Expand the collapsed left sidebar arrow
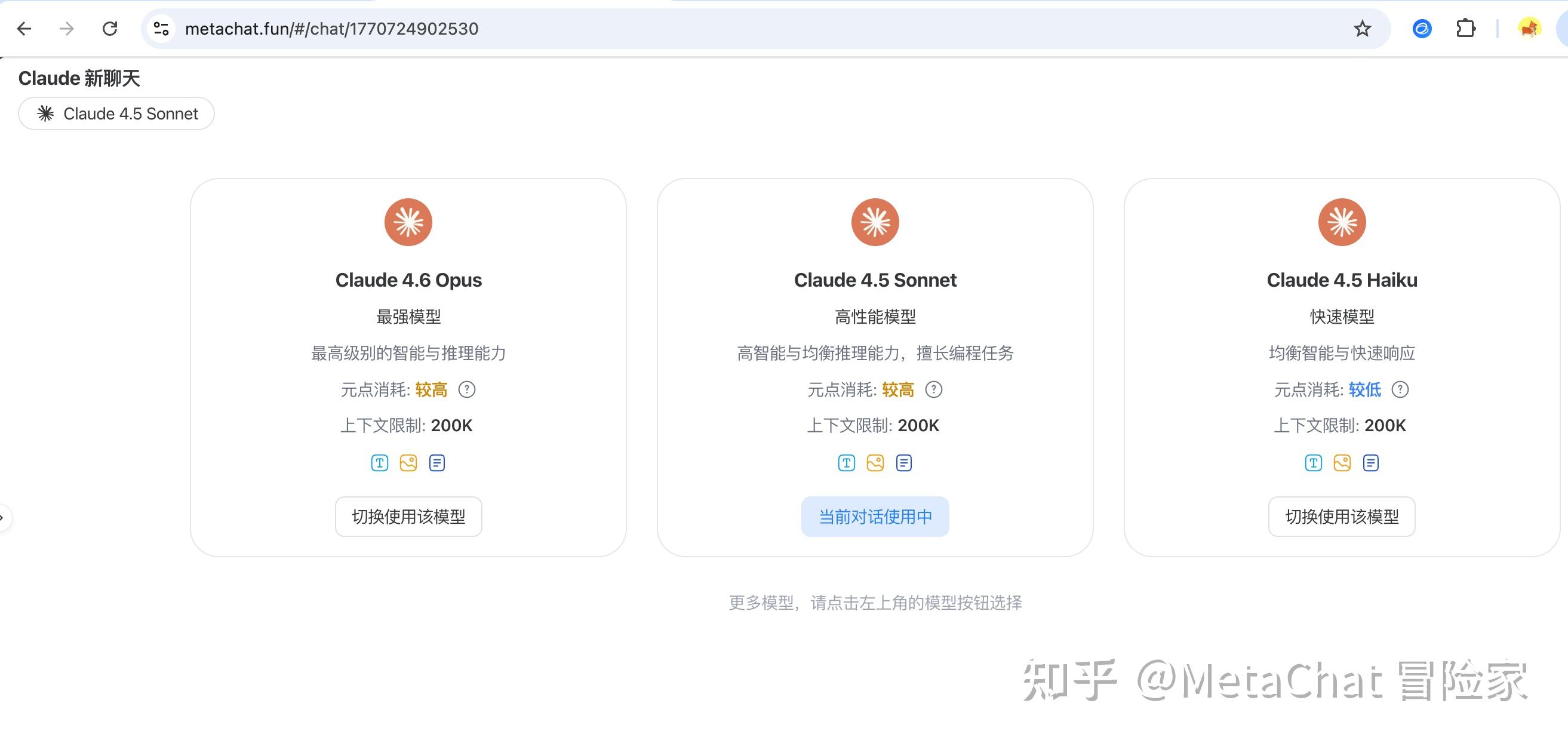This screenshot has height=743, width=1568. [x=3, y=518]
